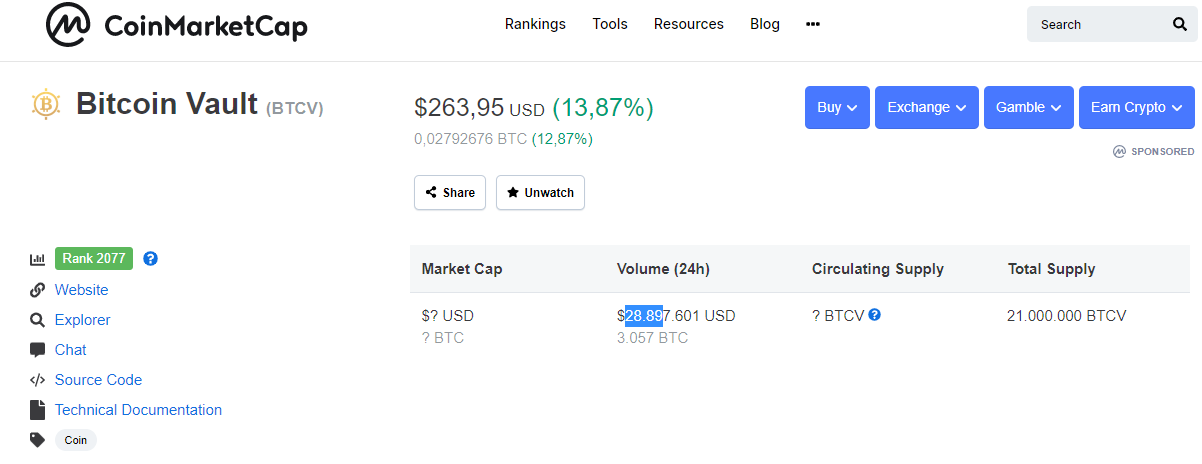Click the 0,02792676 BTC price

tap(470, 139)
